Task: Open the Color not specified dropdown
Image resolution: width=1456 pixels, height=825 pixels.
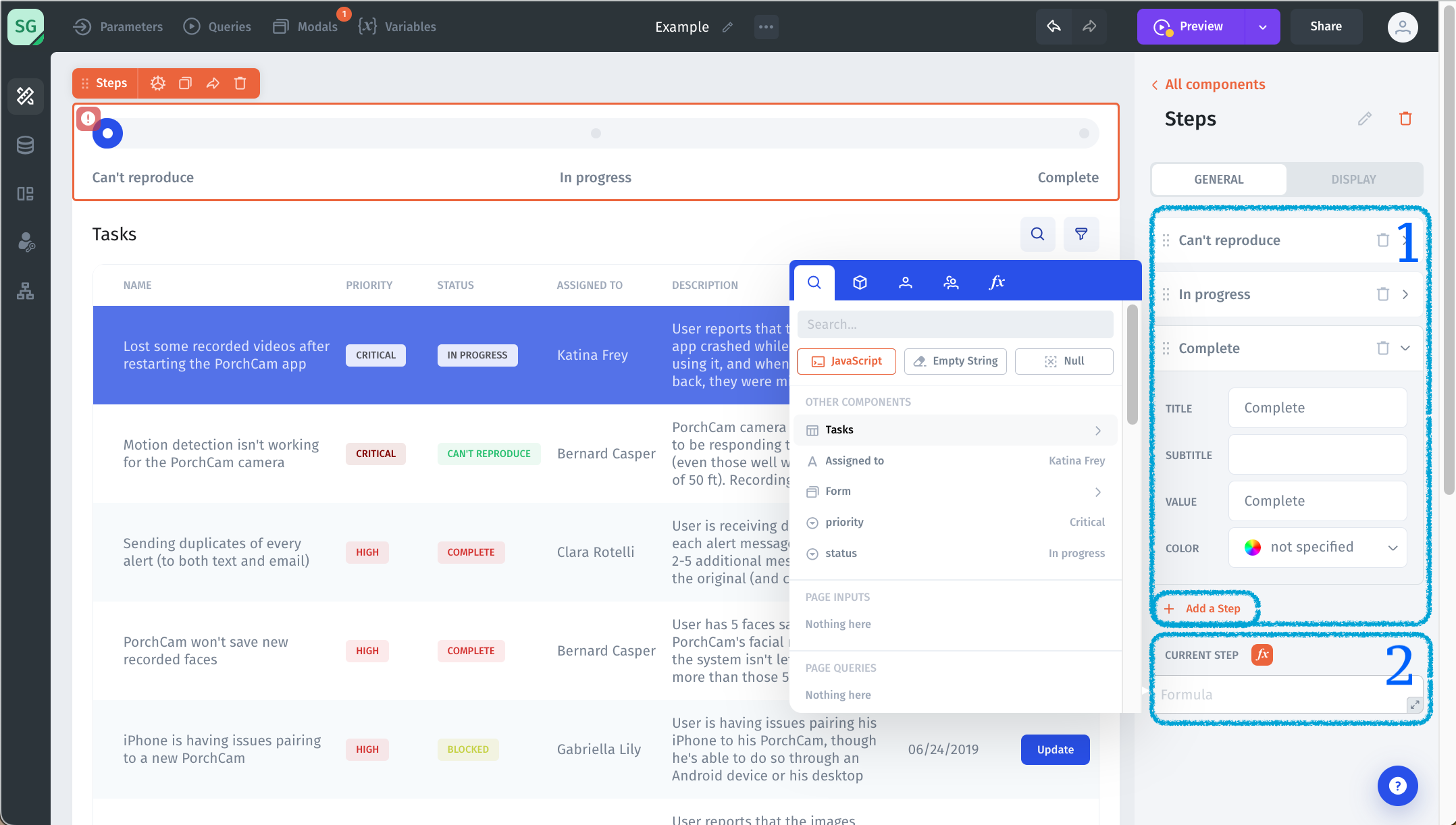Action: 1317,548
